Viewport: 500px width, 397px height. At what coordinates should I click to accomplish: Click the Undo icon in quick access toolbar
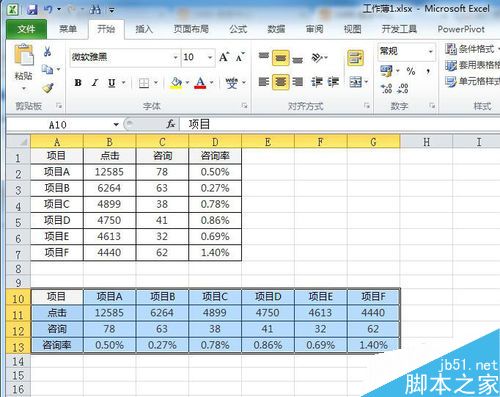click(x=49, y=9)
